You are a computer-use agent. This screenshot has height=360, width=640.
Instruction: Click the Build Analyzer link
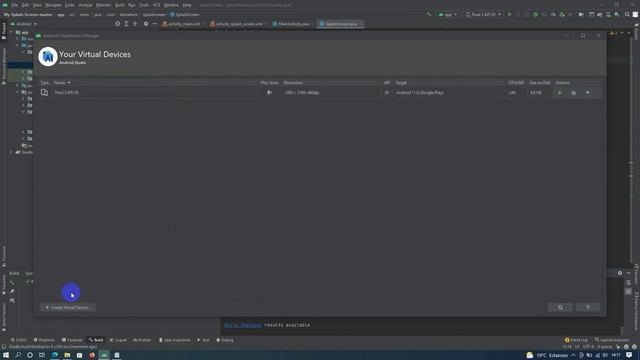[x=243, y=325]
